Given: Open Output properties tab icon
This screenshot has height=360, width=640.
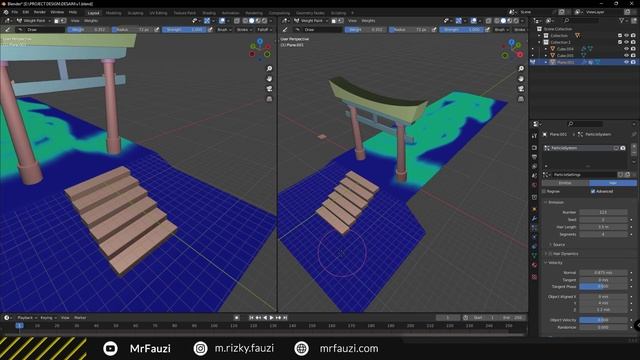Looking at the screenshot, I should click(534, 157).
